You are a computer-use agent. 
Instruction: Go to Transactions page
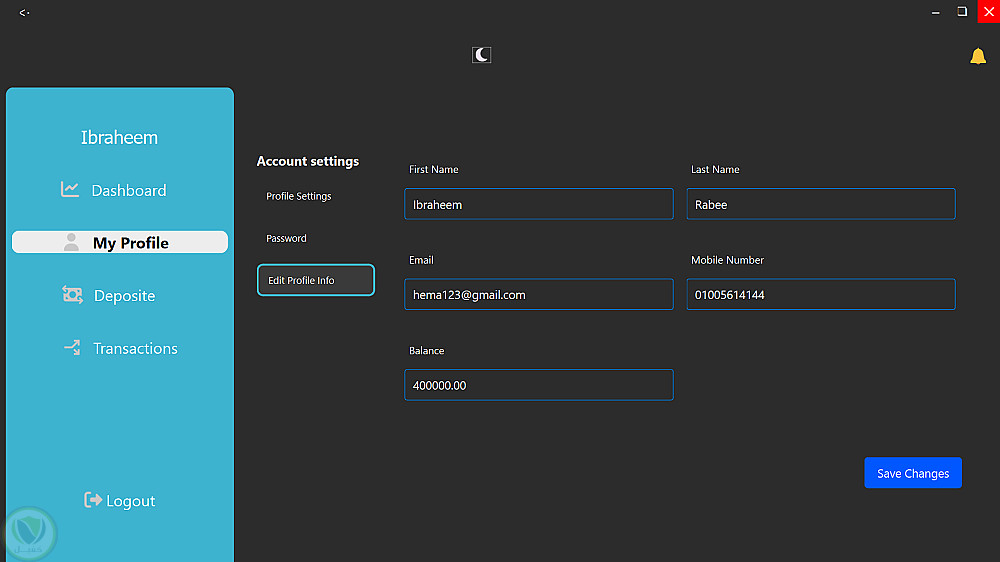[x=135, y=348]
